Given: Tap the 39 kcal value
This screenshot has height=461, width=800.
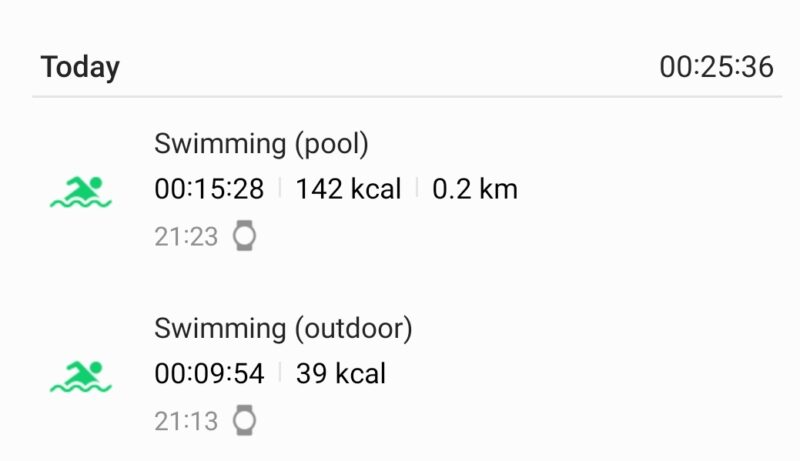Looking at the screenshot, I should 341,374.
